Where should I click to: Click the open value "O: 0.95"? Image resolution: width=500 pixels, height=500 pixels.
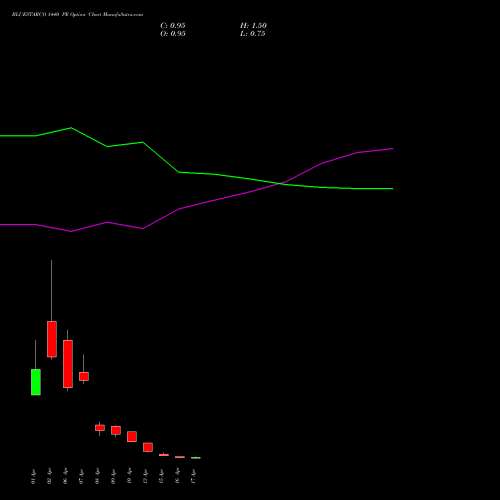(x=173, y=34)
